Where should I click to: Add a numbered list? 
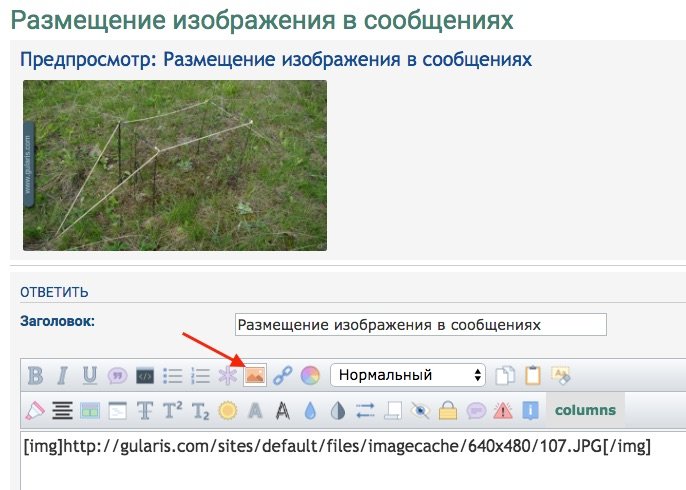pos(200,376)
